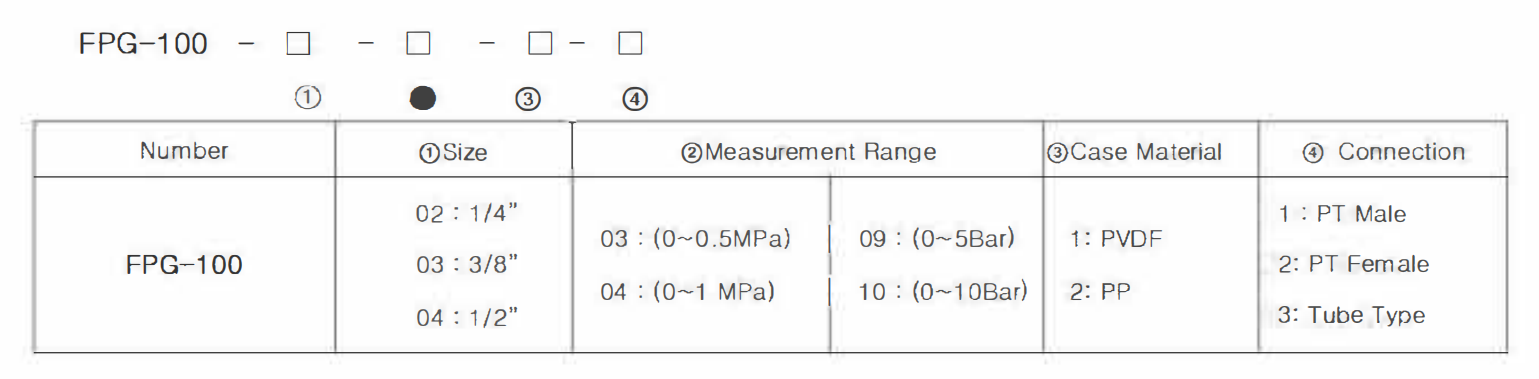Click the first empty box after FPG-100

(x=298, y=45)
